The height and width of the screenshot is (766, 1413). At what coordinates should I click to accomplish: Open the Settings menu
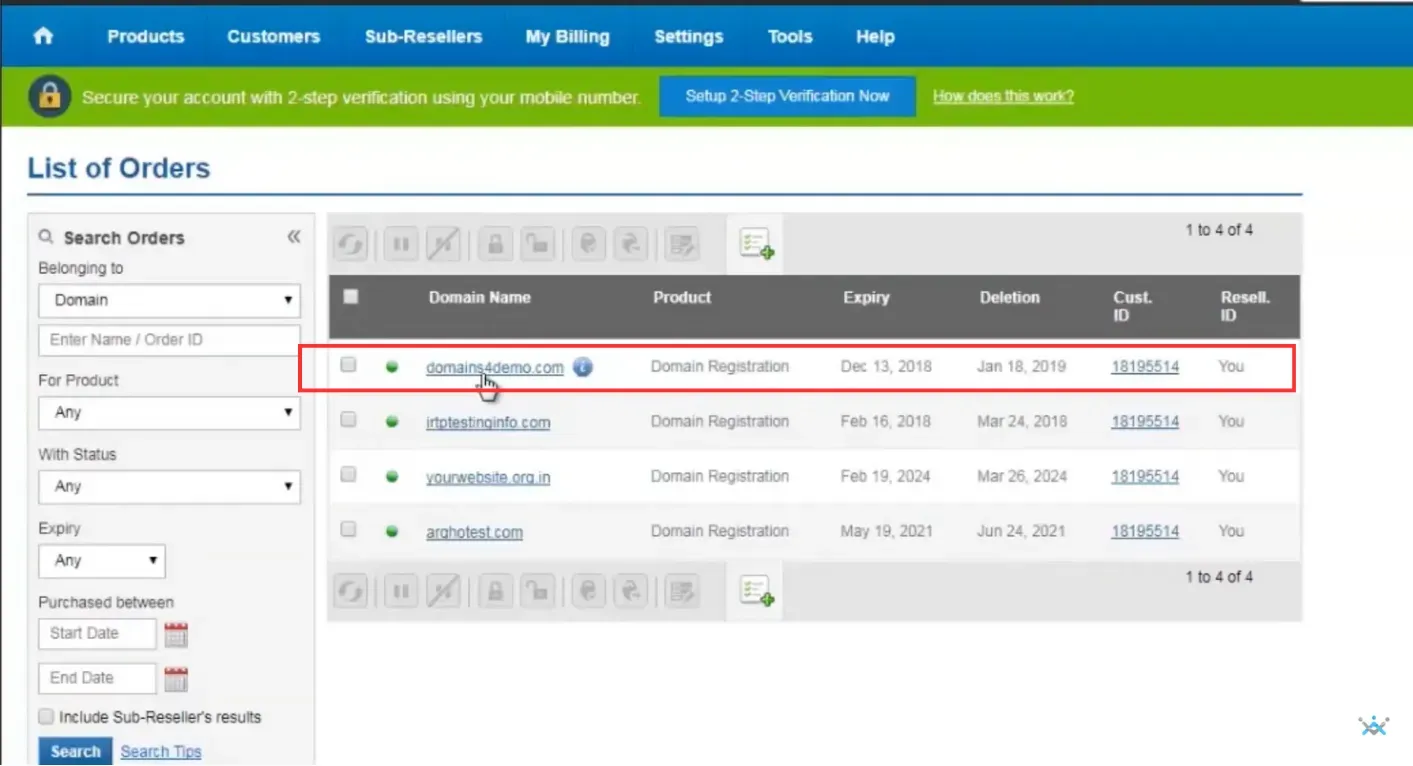tap(689, 37)
